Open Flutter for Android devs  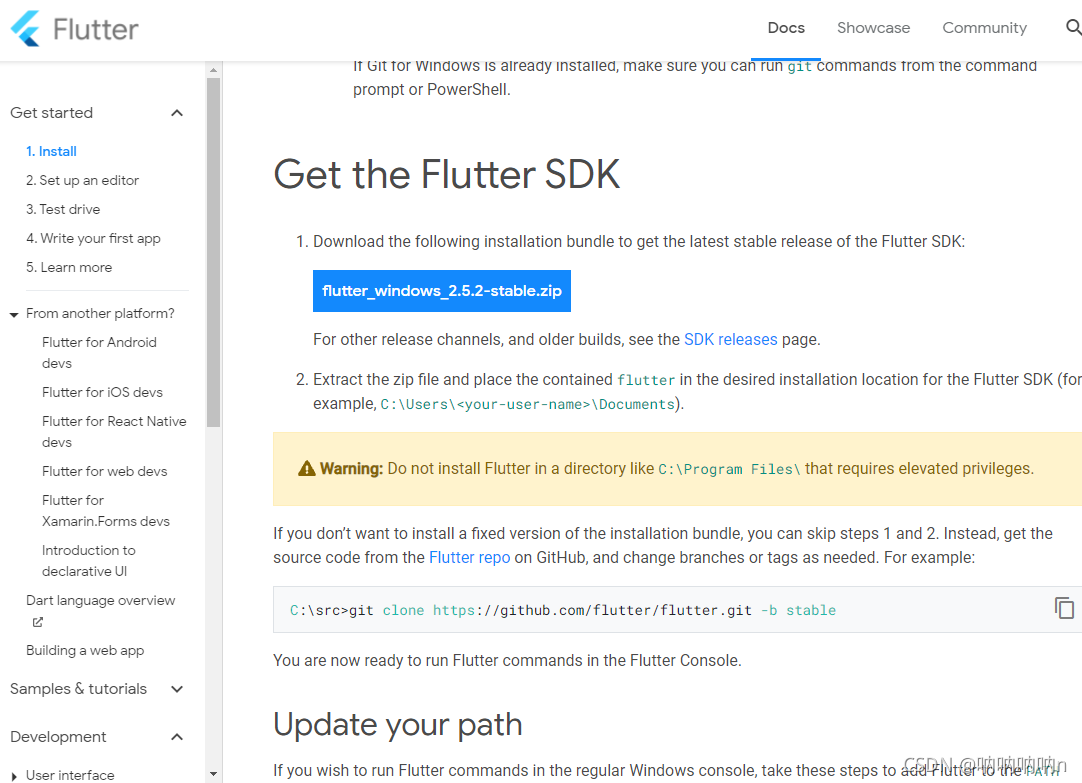[99, 353]
